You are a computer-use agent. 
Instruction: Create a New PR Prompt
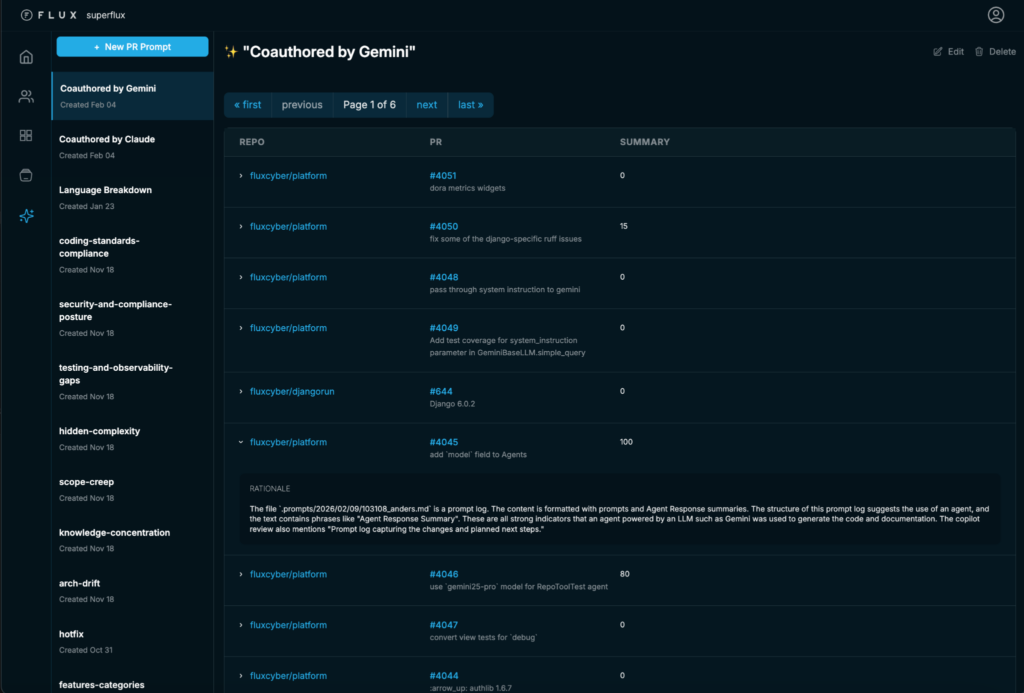133,46
